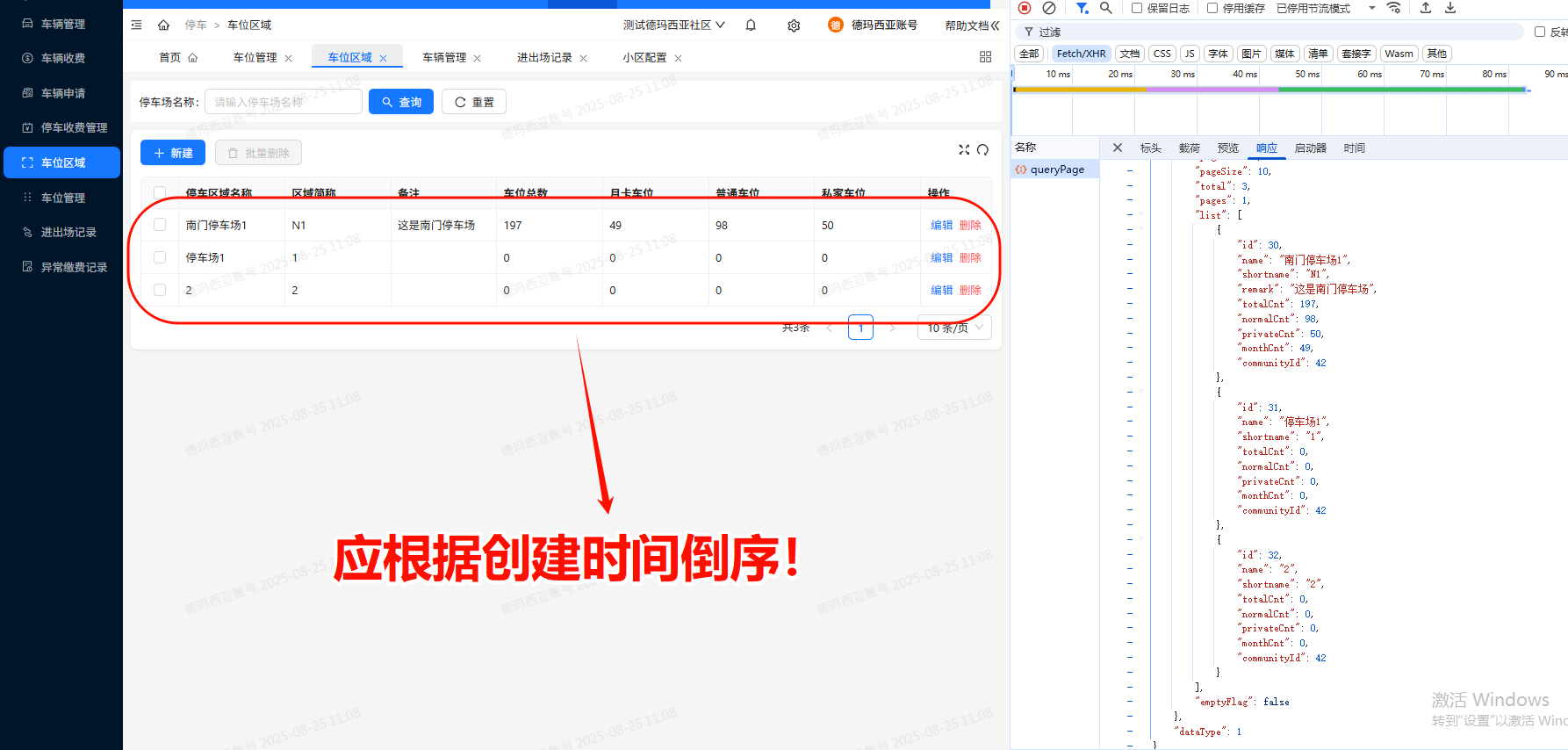Switch to the 进出场记录 tab
The width and height of the screenshot is (1568, 750).
pyautogui.click(x=544, y=57)
